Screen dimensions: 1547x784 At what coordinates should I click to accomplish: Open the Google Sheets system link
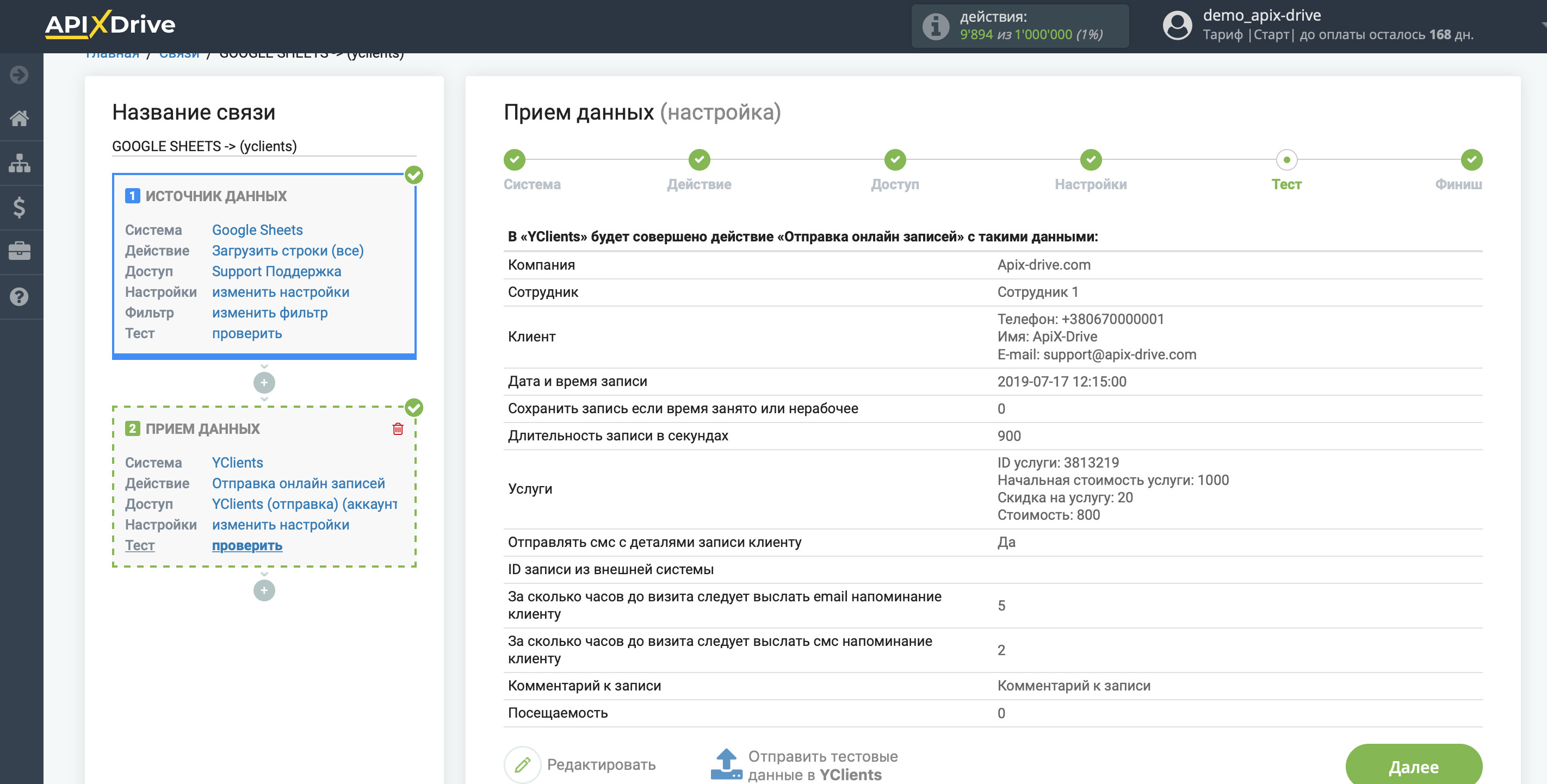point(257,230)
